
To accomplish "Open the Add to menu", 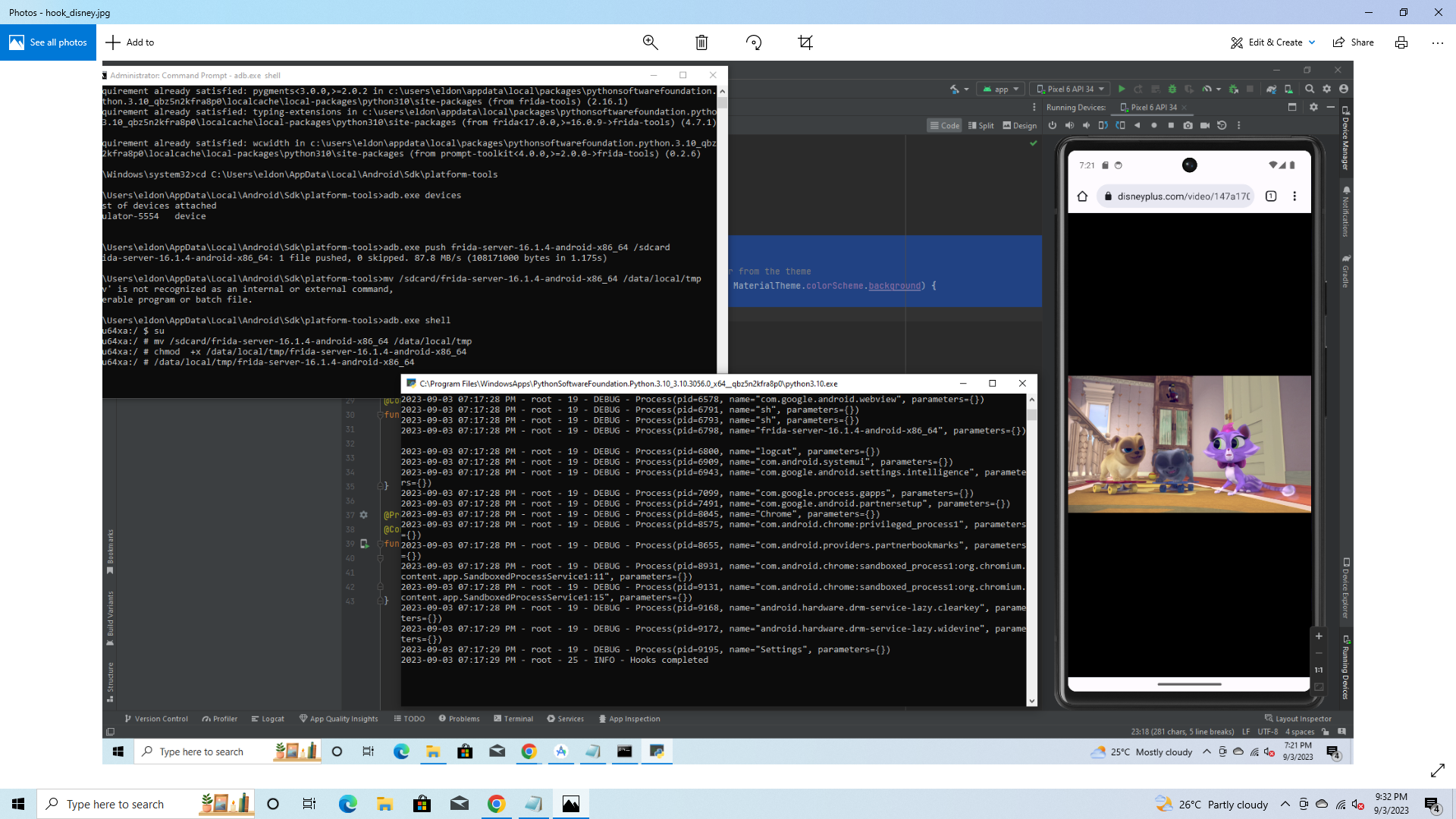I will point(130,42).
